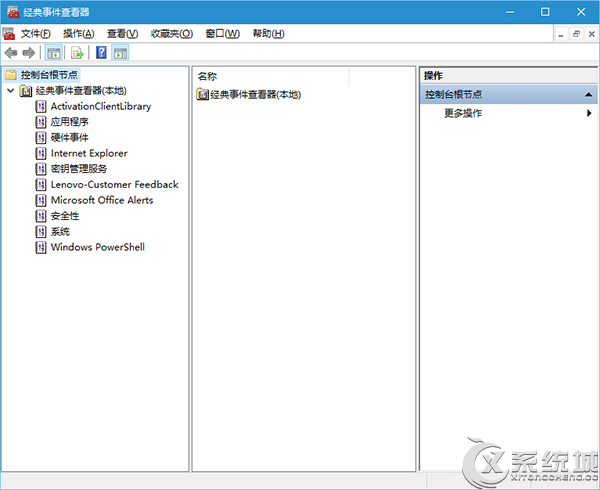Expand the 更多操作 submenu arrow
The image size is (600, 490).
(x=589, y=113)
